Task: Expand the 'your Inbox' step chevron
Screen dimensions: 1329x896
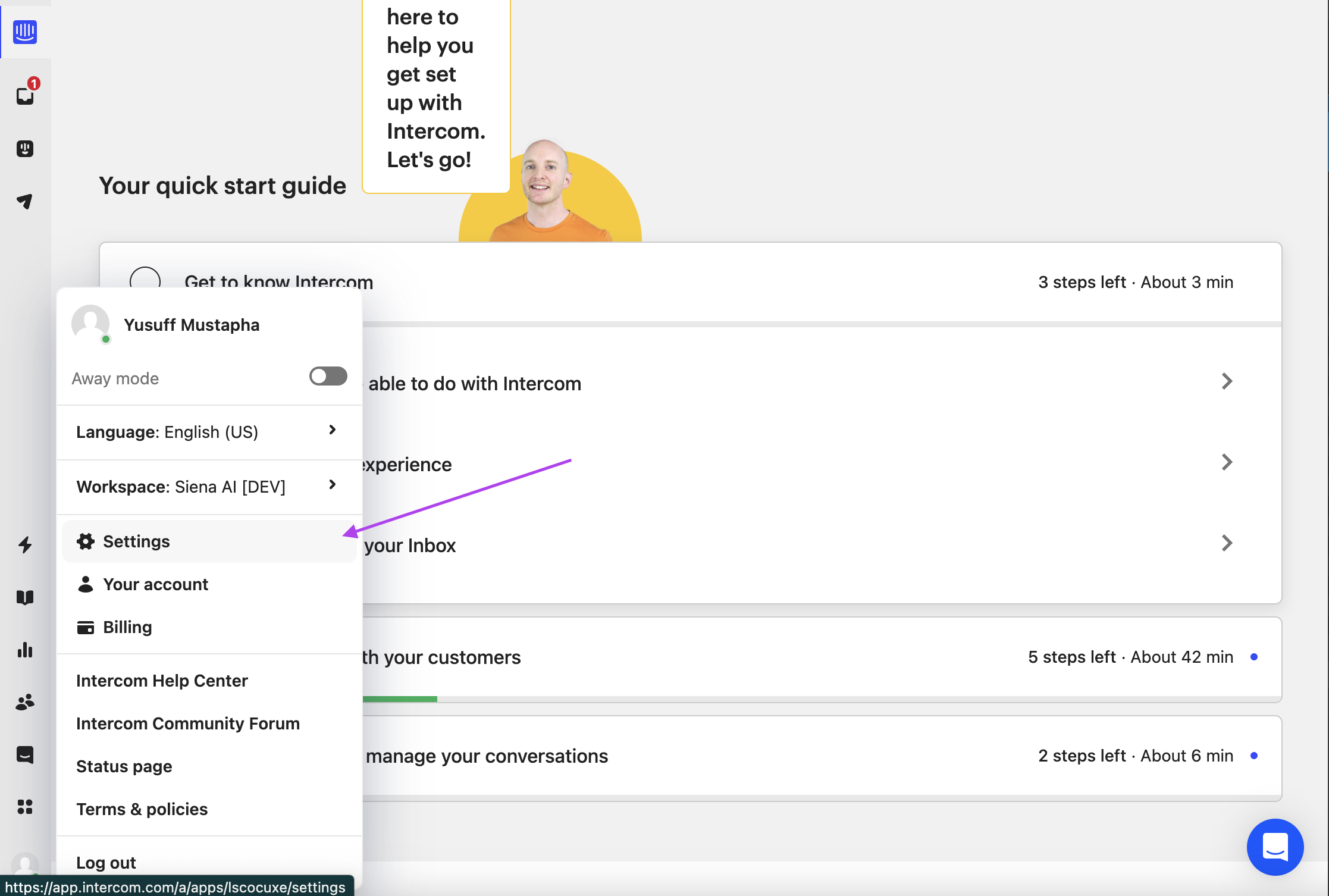Action: click(x=1227, y=543)
